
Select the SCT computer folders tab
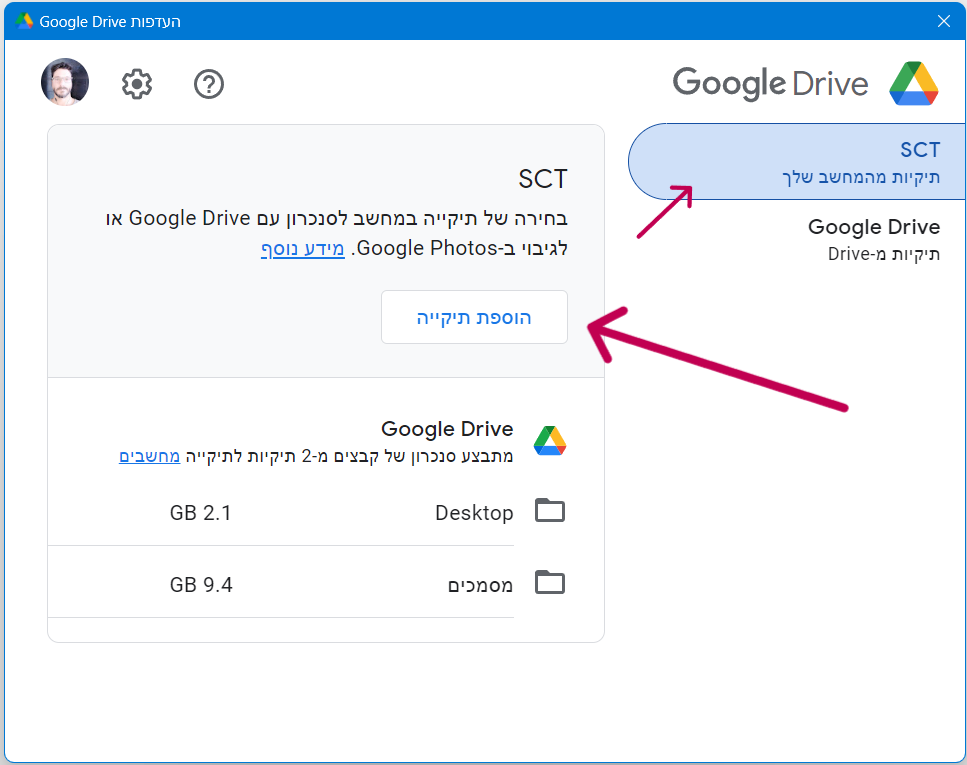(797, 162)
